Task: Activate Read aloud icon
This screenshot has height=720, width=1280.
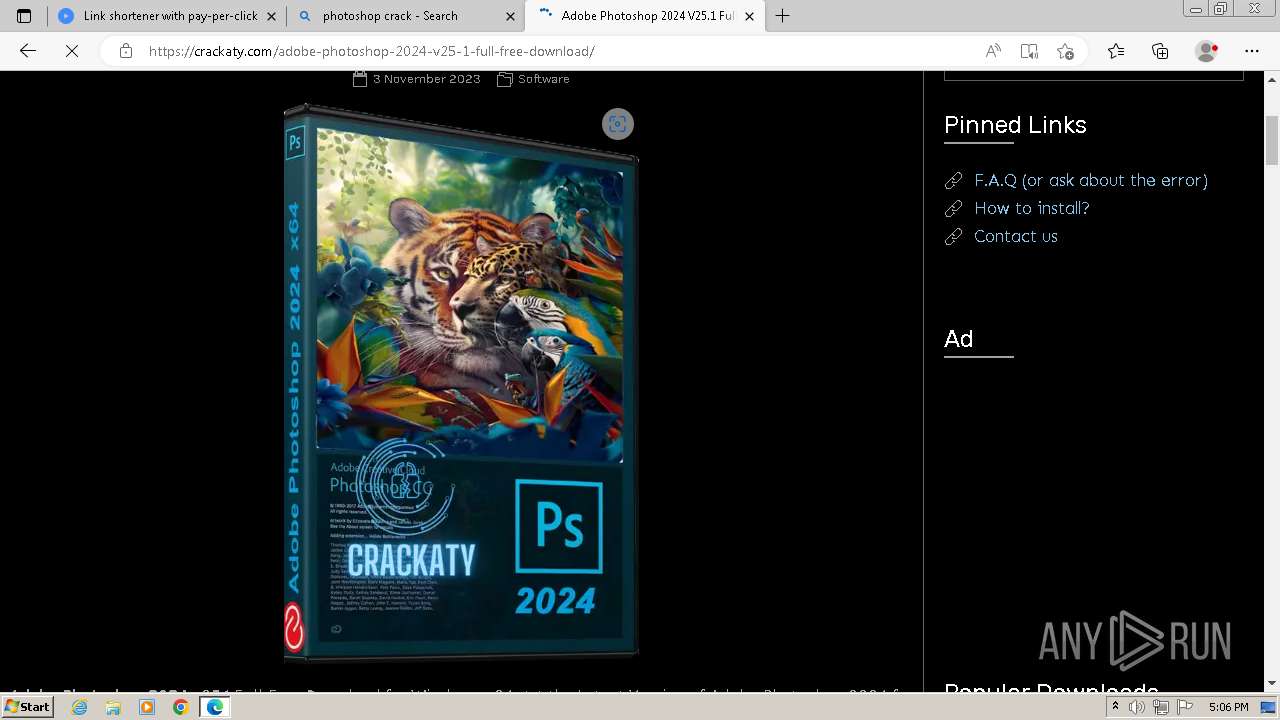Action: pos(993,51)
